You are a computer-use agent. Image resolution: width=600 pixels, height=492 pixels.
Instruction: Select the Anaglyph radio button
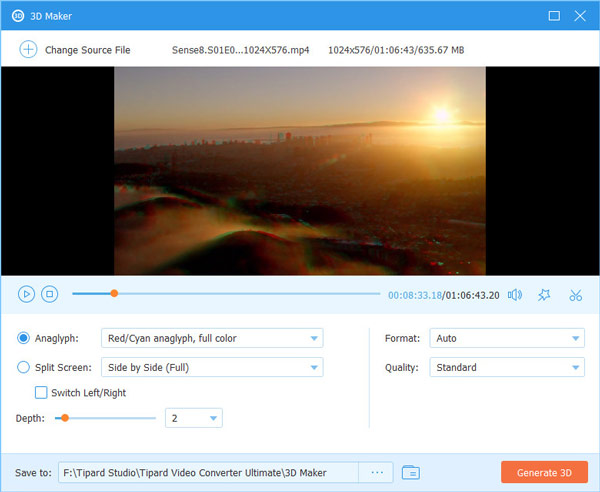click(23, 338)
